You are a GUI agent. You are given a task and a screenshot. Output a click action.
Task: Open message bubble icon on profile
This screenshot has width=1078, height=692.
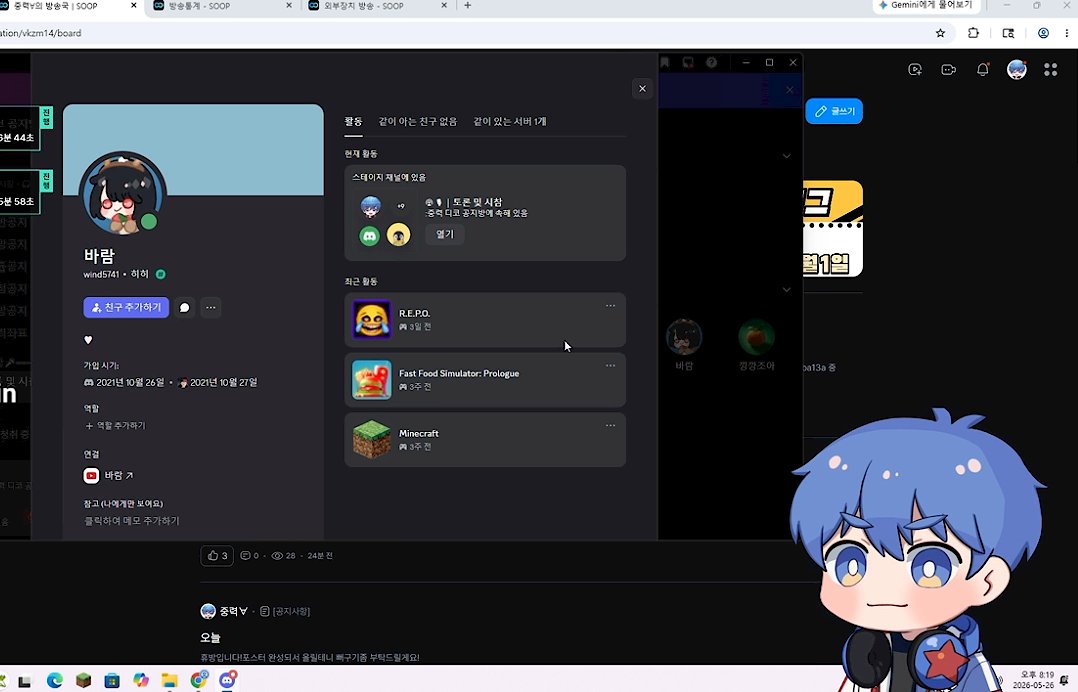(184, 308)
